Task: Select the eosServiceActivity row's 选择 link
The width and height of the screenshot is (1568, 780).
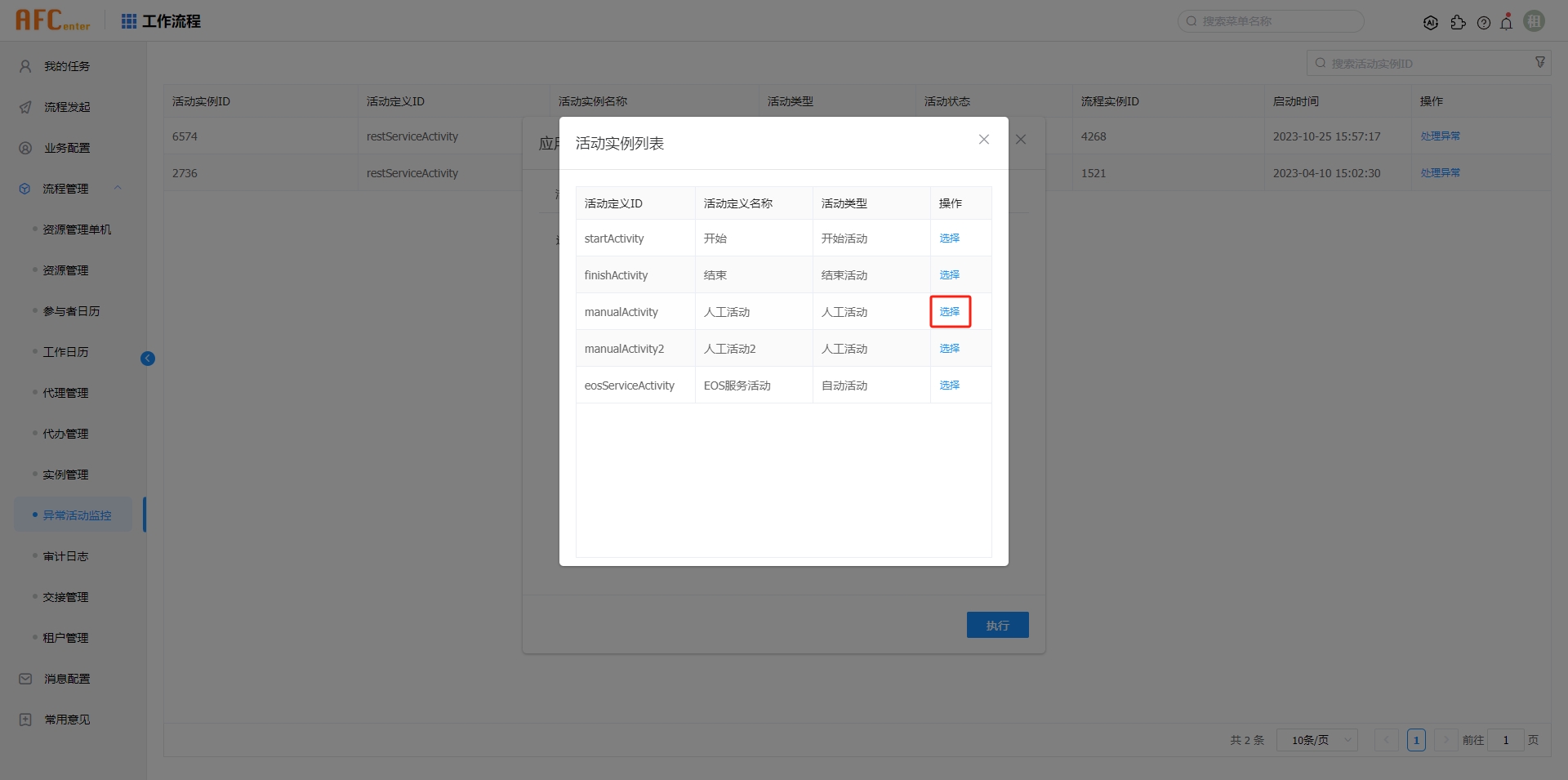Action: click(949, 386)
